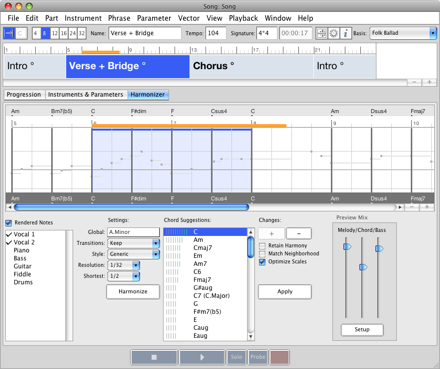Screen dimensions: 440x369
Task: Open the Parameter menu
Action: point(154,18)
